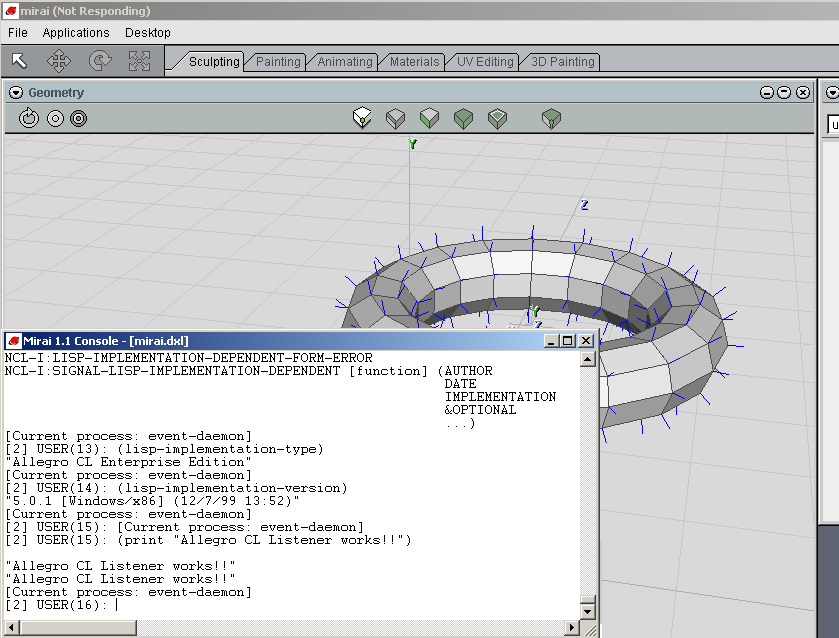Click the console scroll right arrow

[573, 627]
